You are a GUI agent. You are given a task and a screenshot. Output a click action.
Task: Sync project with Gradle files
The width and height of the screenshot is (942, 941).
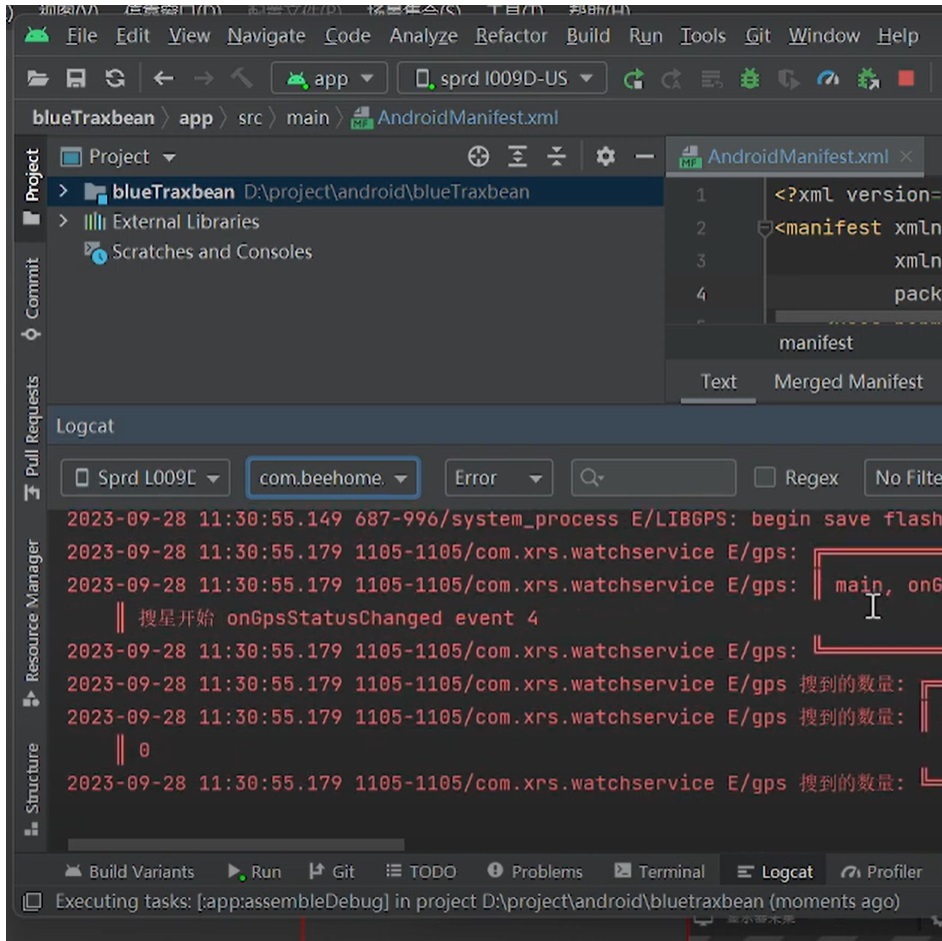[x=116, y=77]
